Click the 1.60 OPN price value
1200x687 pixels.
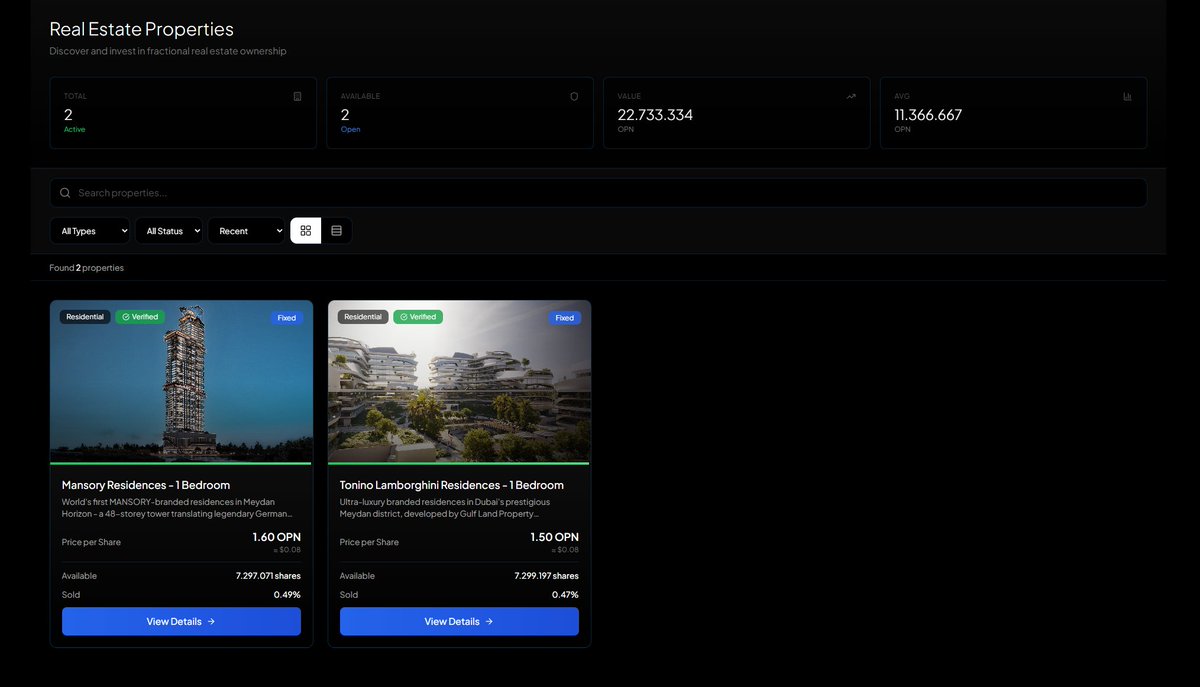point(276,537)
